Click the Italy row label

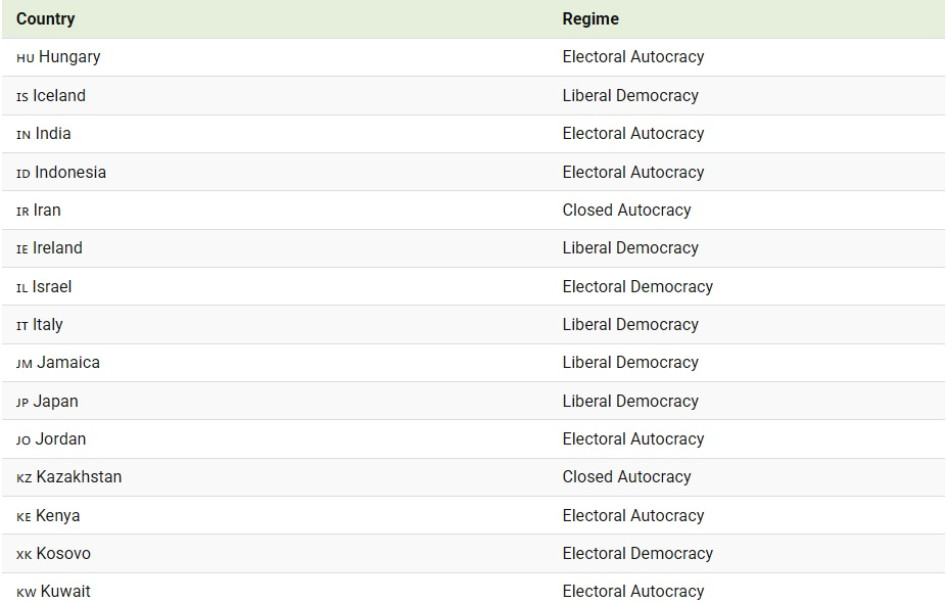tap(50, 325)
